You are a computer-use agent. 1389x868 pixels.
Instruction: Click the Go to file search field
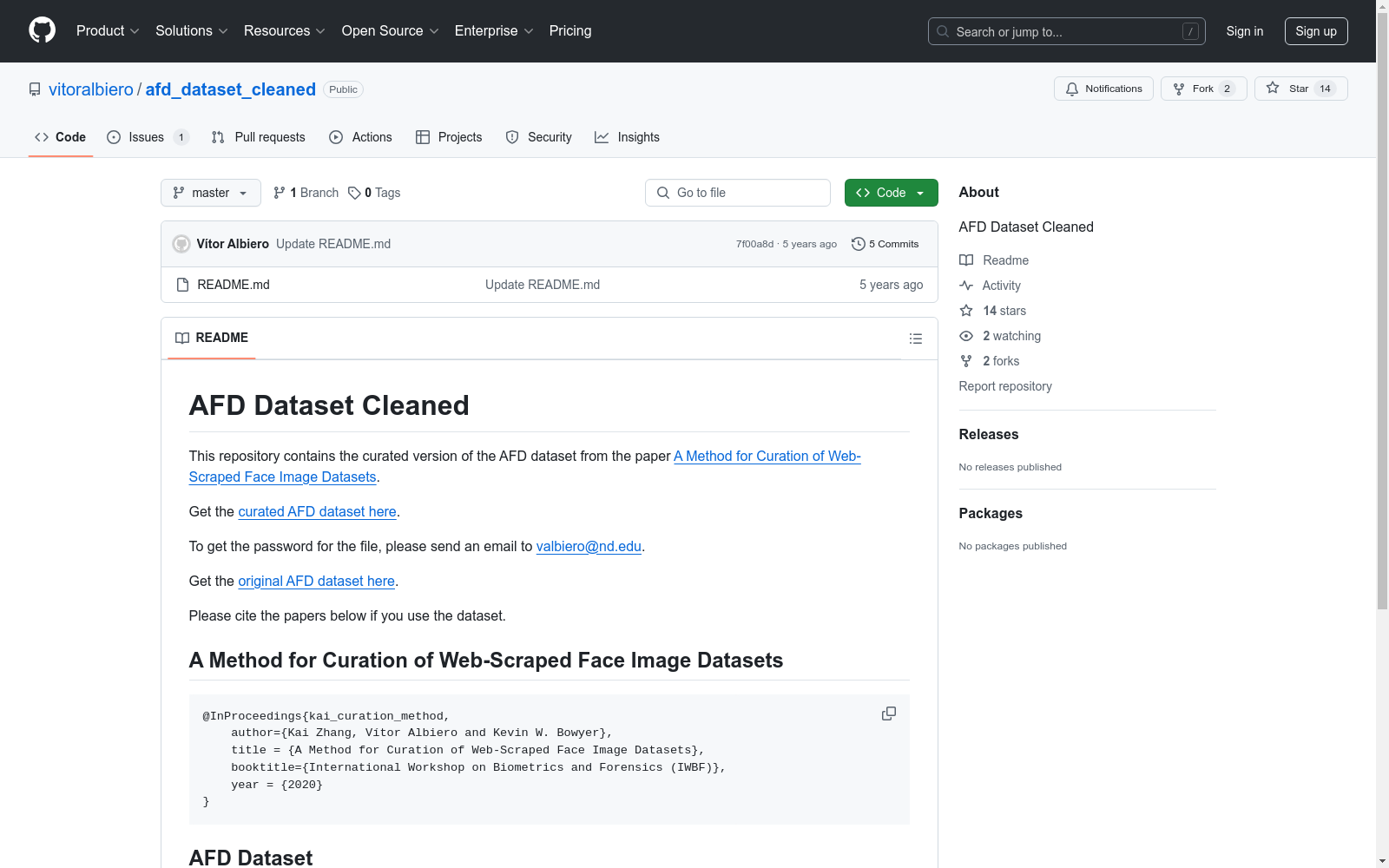pyautogui.click(x=738, y=193)
